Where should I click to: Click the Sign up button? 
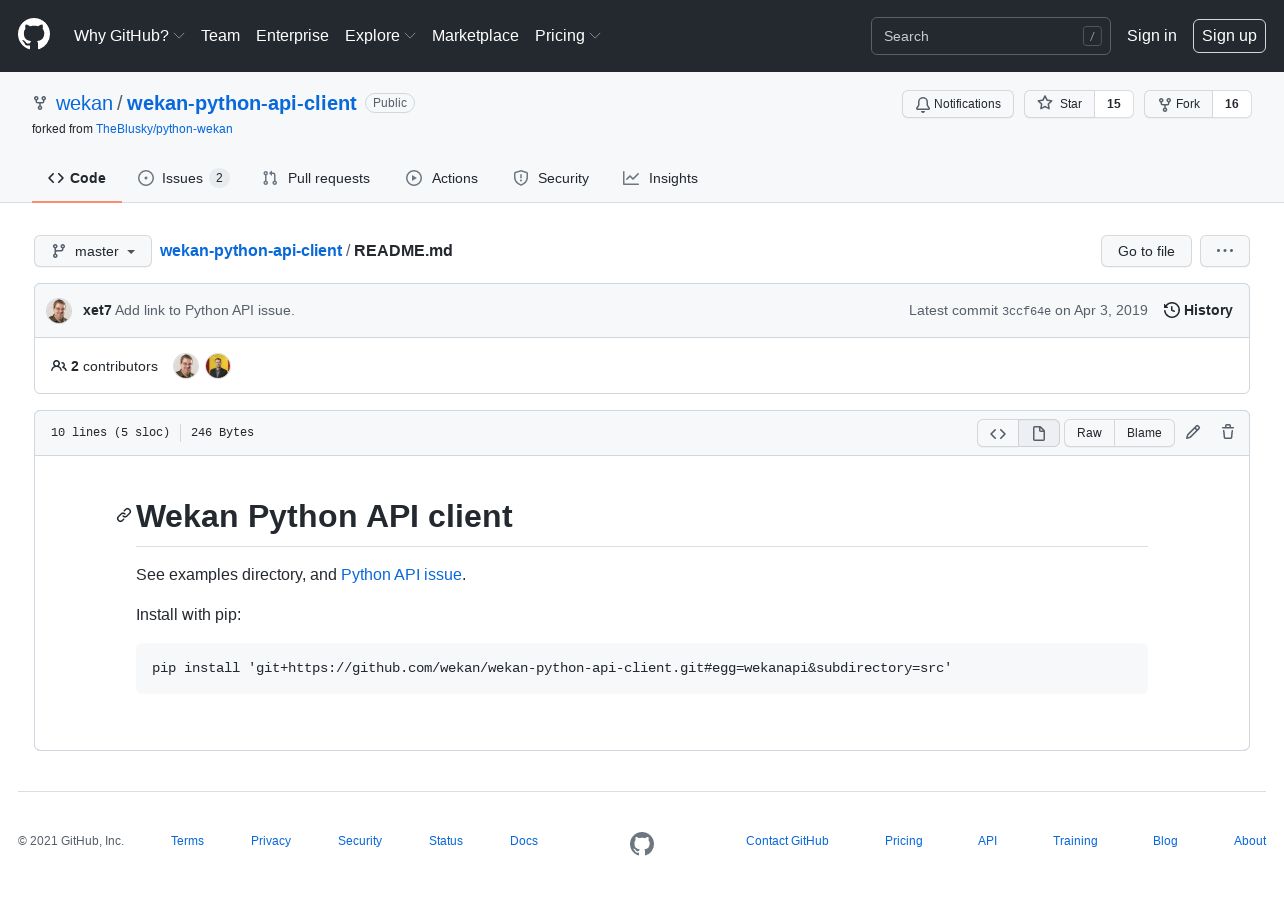1229,36
